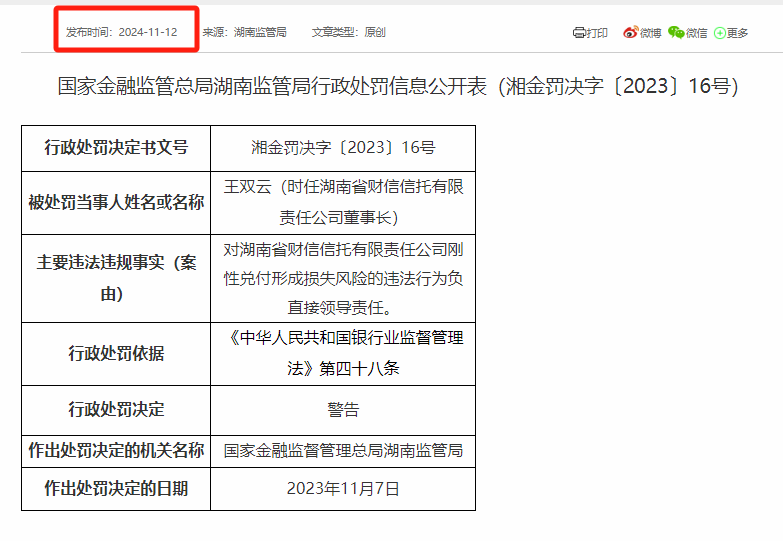Select the 行政处罚决定书文号 label cell

tap(116, 148)
